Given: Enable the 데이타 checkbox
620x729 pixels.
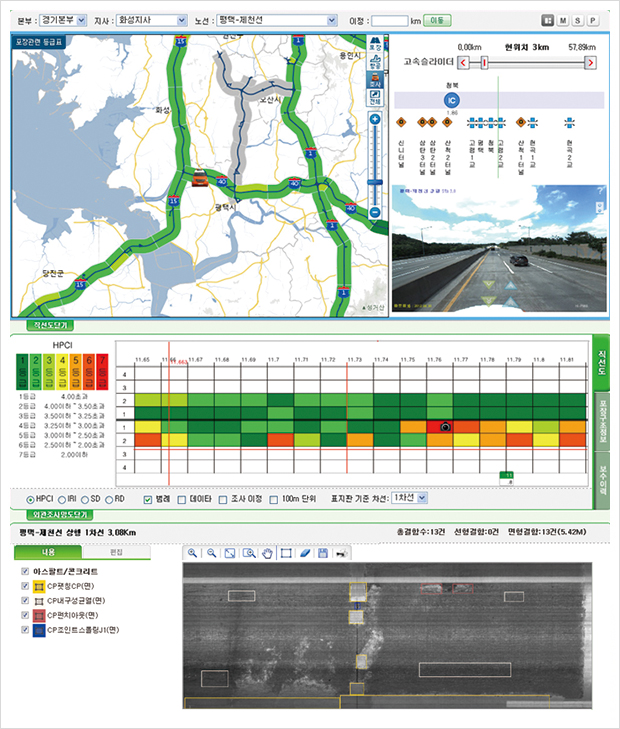Looking at the screenshot, I should 182,500.
